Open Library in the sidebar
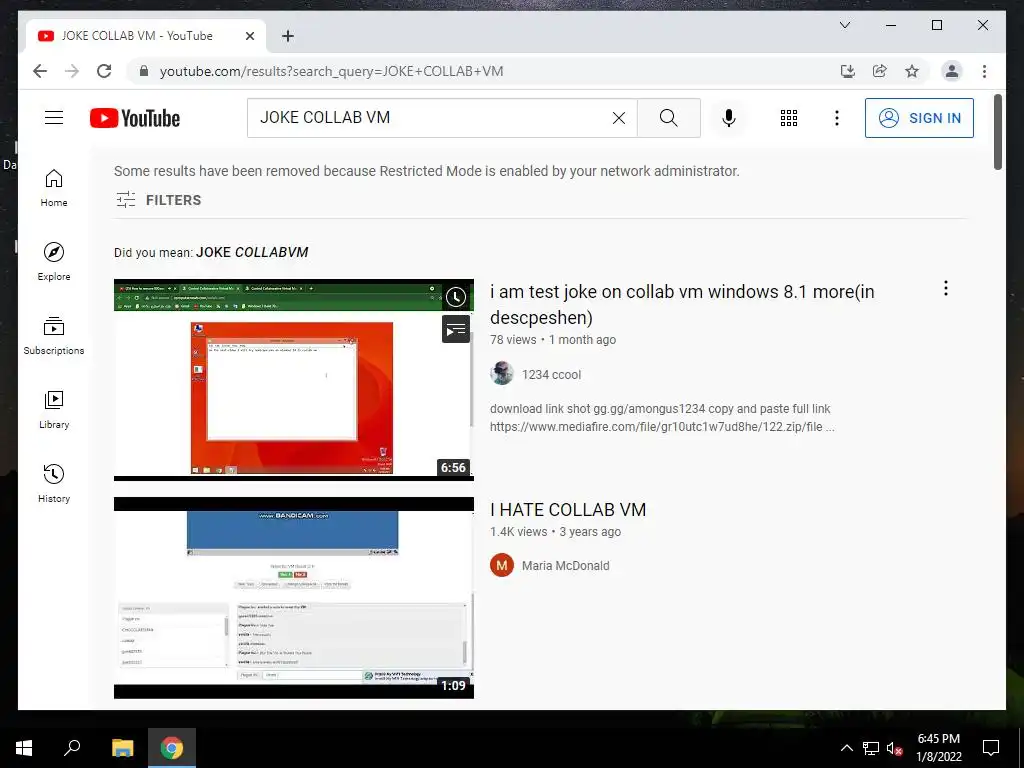 [54, 410]
